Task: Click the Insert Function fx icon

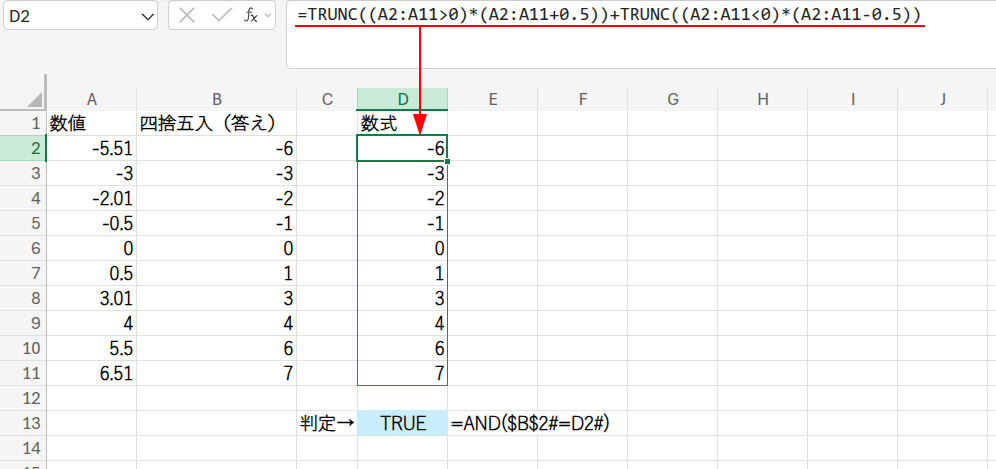Action: coord(252,17)
